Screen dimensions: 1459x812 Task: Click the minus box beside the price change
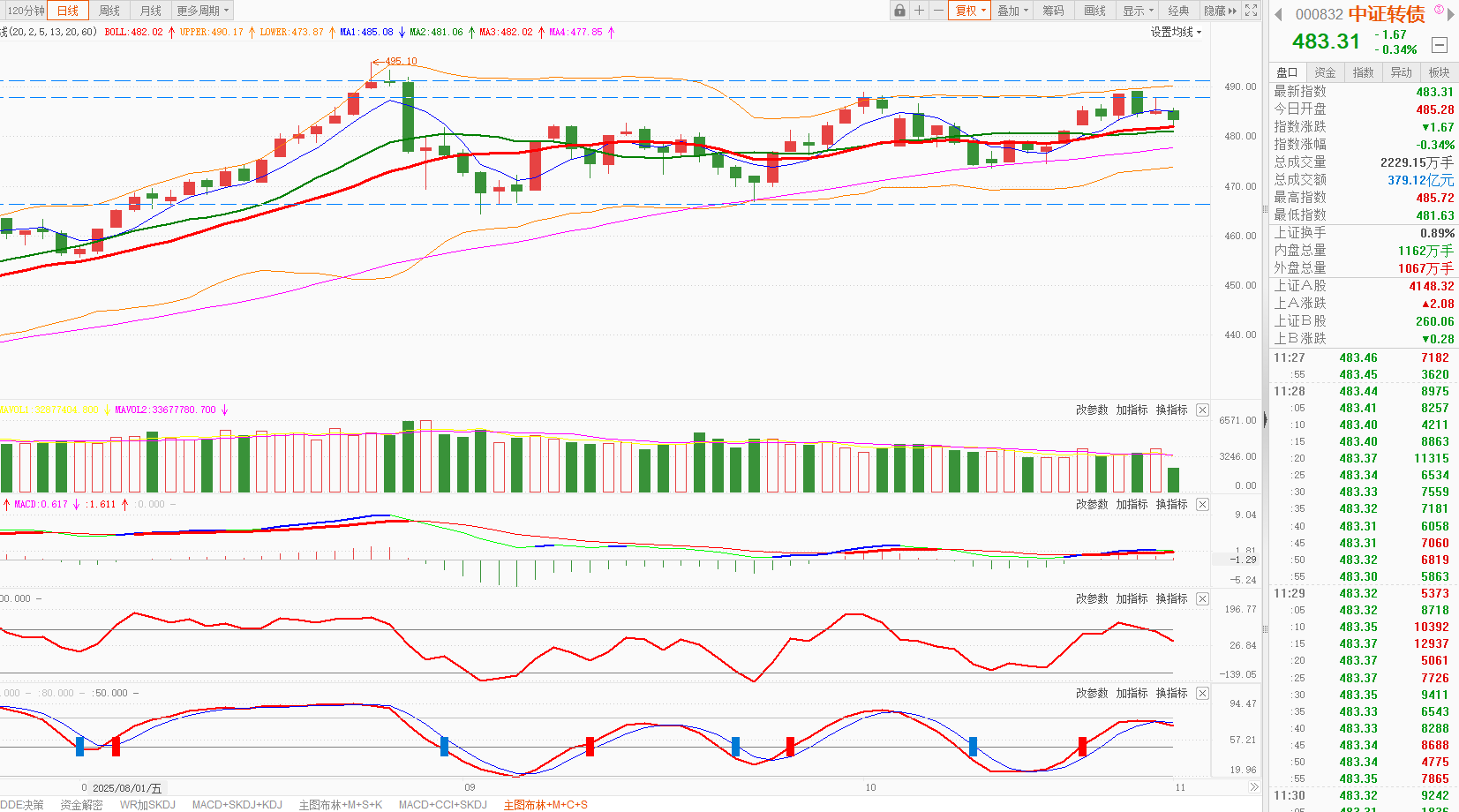[x=1440, y=44]
